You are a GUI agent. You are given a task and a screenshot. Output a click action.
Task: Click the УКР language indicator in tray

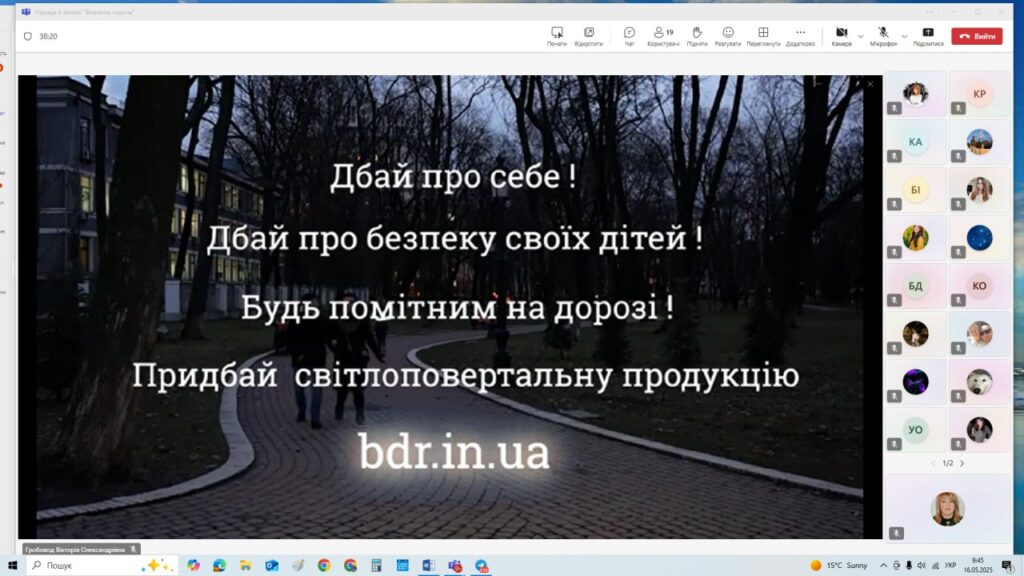pos(950,565)
